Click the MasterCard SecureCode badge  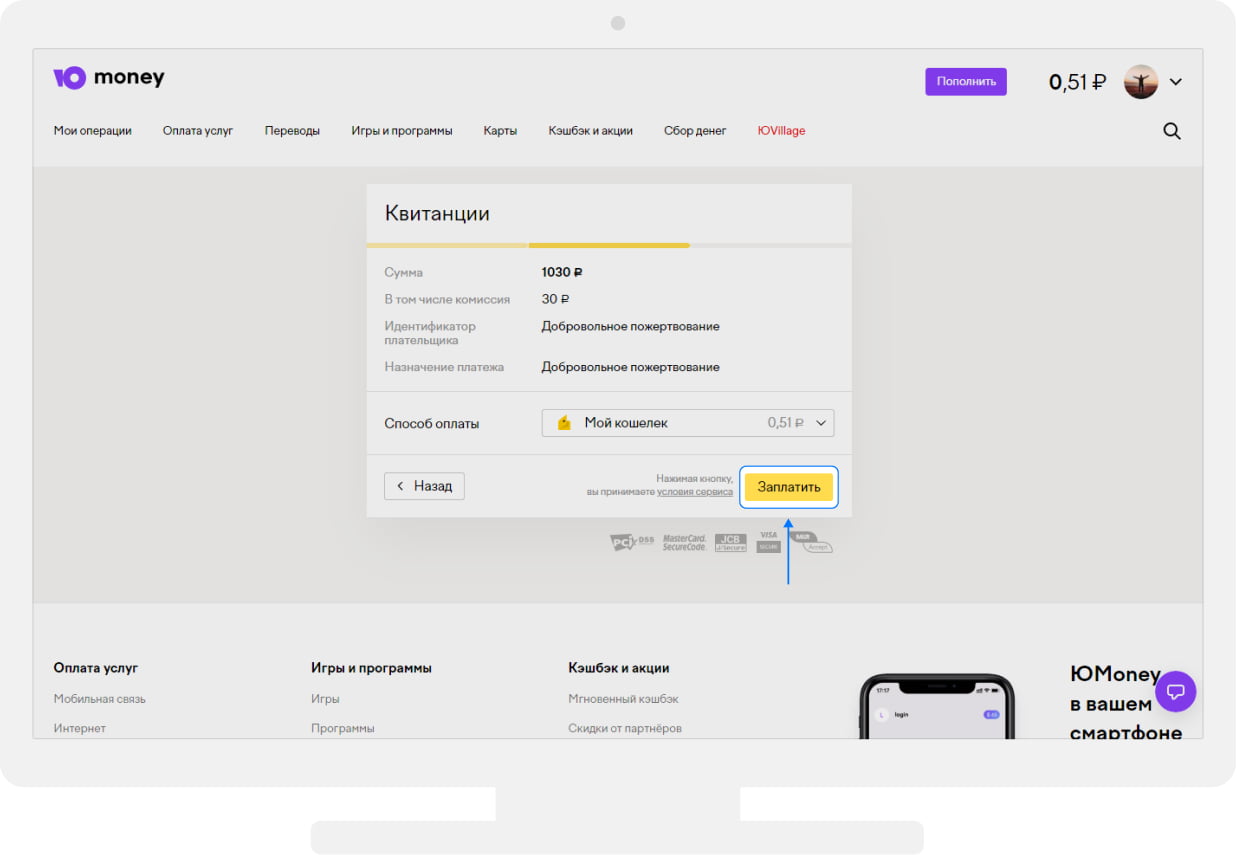(684, 542)
